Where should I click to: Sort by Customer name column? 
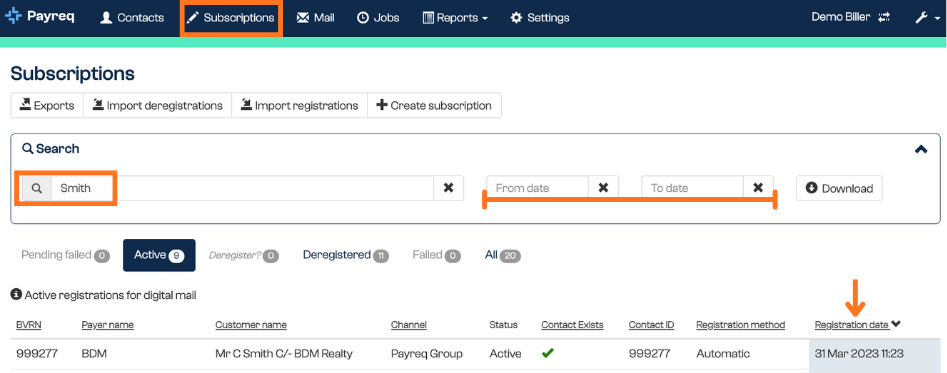point(251,325)
